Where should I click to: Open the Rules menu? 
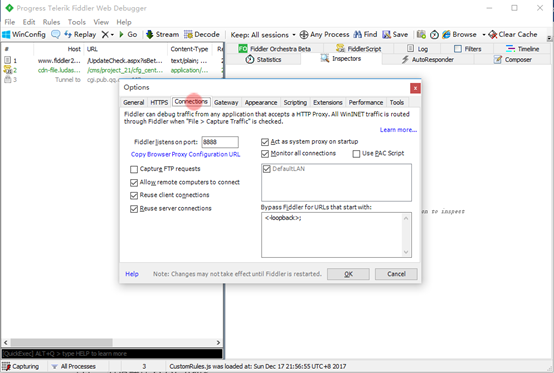click(52, 22)
